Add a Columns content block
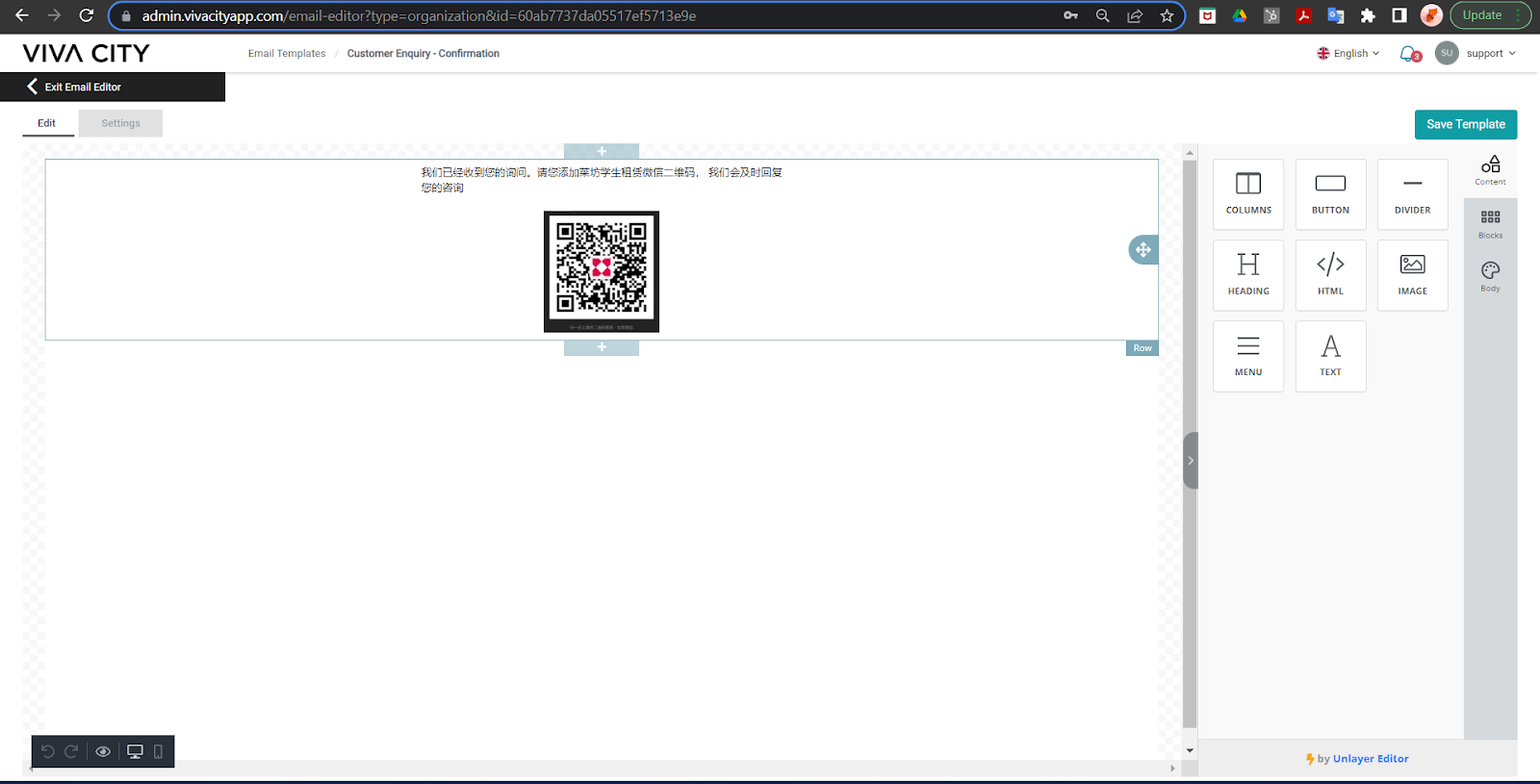Image resolution: width=1540 pixels, height=784 pixels. 1248,194
